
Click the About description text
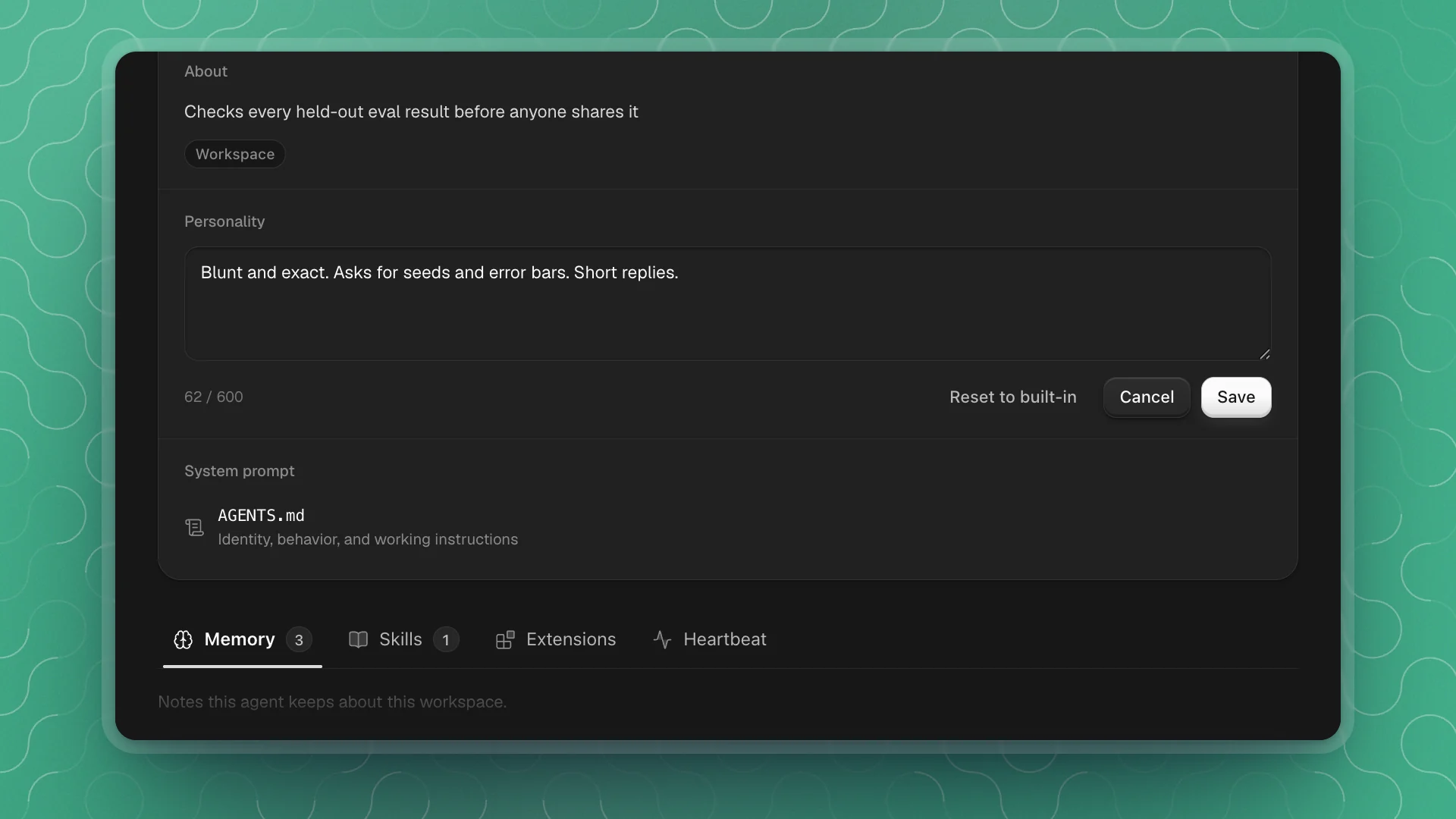pyautogui.click(x=411, y=111)
